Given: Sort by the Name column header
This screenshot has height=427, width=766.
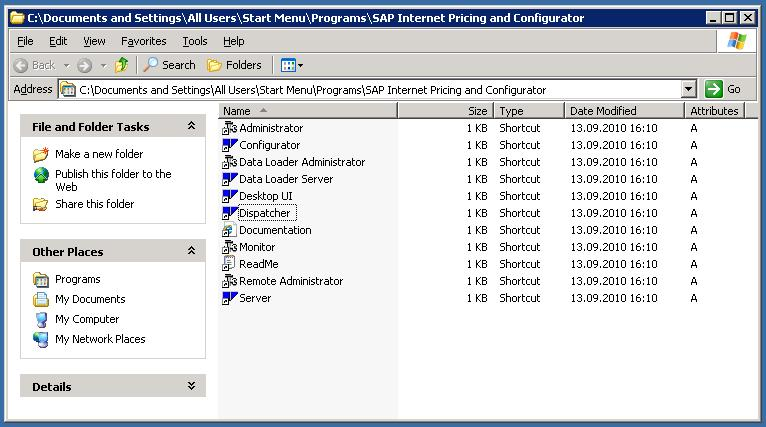Looking at the screenshot, I should (x=308, y=111).
